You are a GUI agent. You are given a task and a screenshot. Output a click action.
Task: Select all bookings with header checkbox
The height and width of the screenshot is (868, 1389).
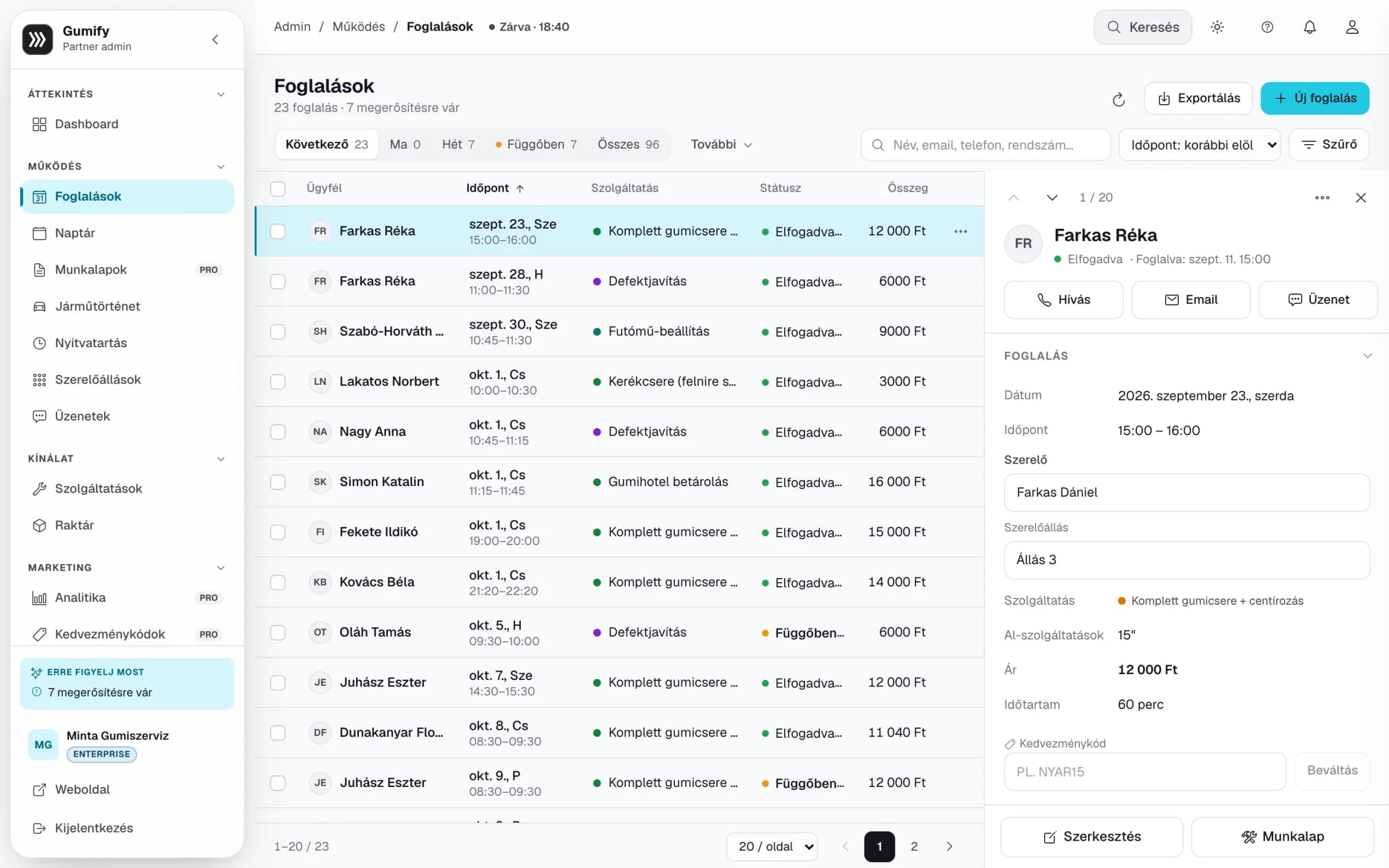point(278,189)
